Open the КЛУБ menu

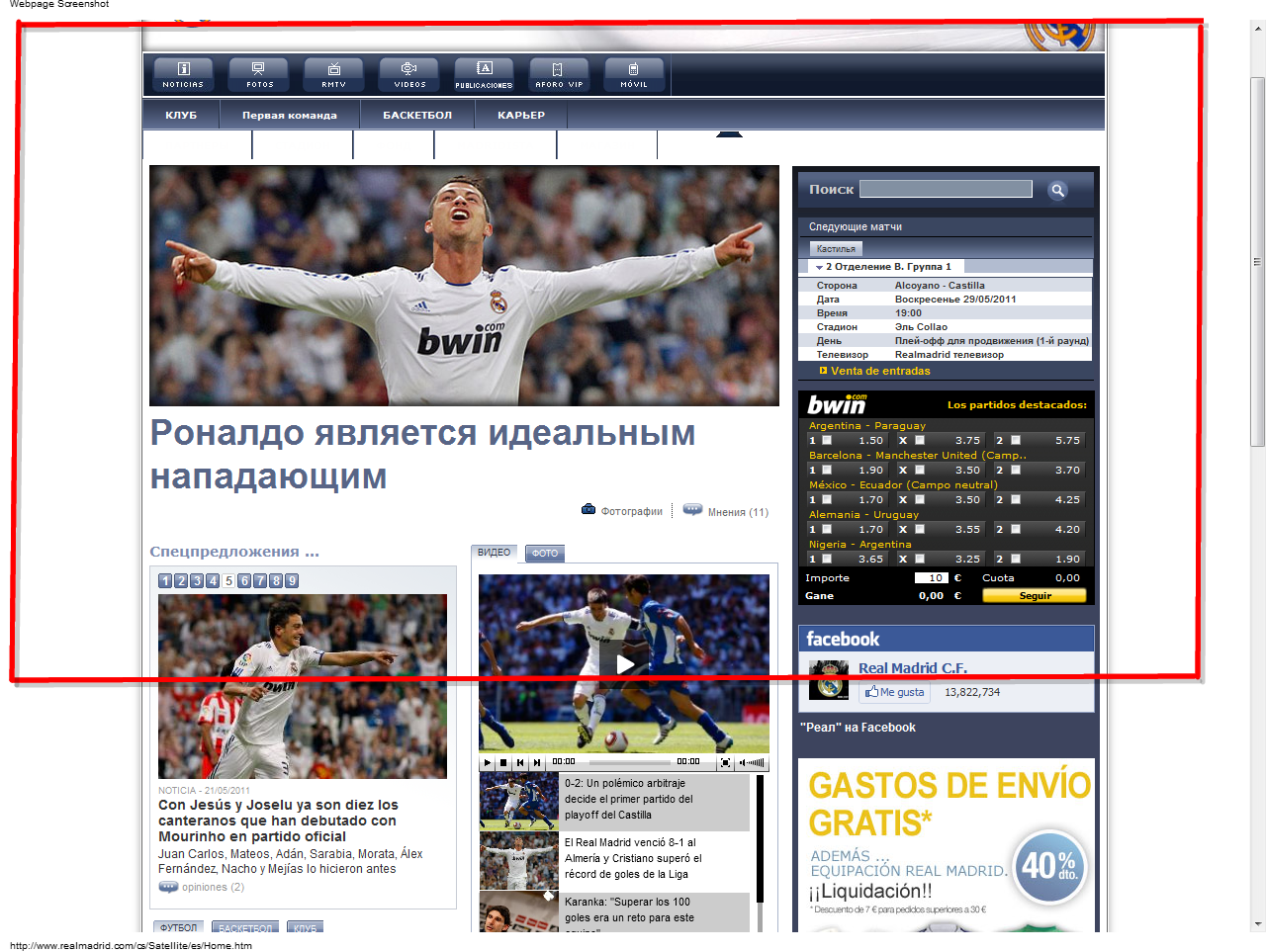click(x=181, y=115)
